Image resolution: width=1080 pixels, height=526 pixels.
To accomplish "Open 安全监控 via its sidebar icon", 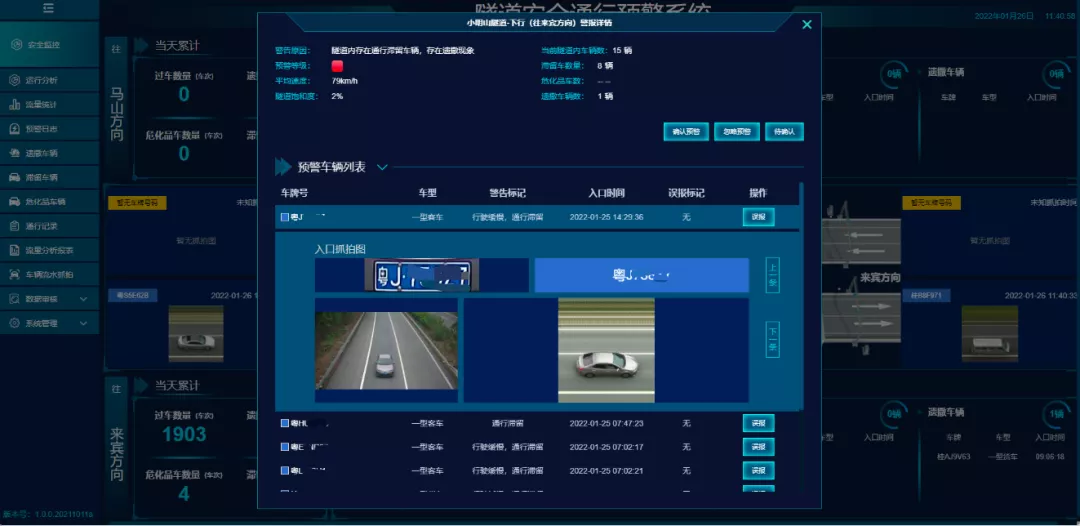I will pos(16,45).
